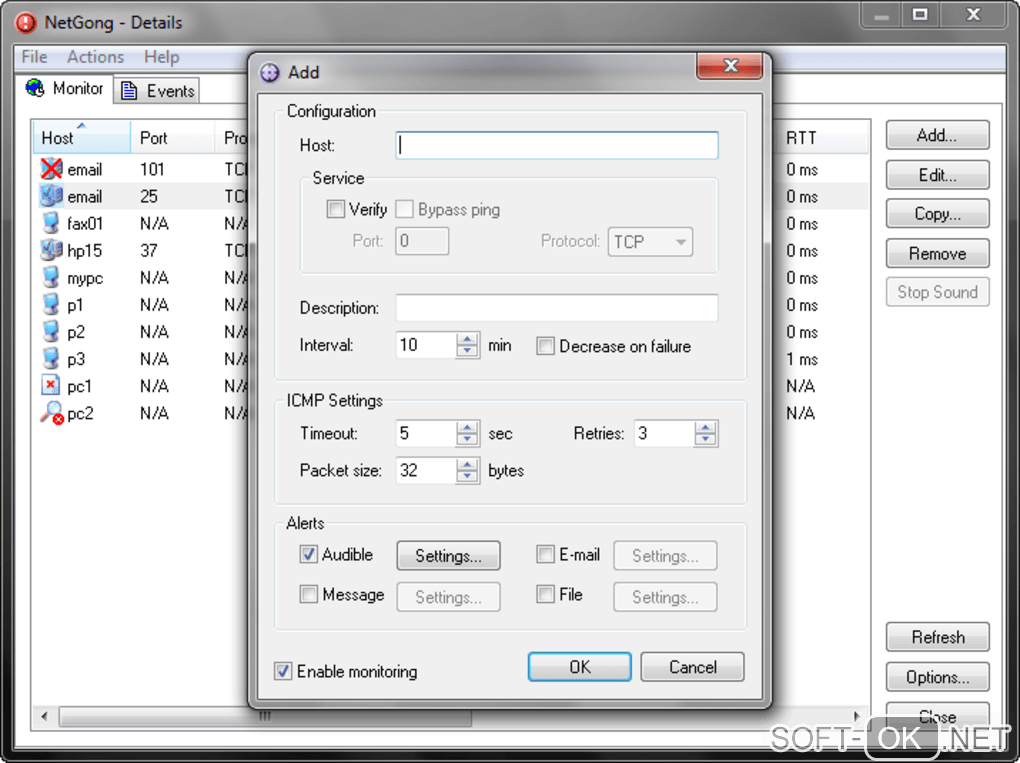Open the Options... button

pos(937,677)
